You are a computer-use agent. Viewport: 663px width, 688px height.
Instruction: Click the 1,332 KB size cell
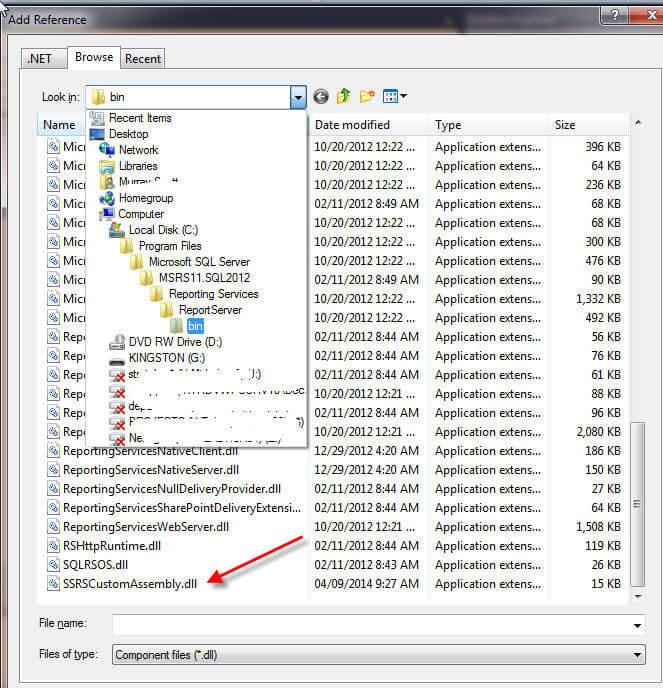(x=598, y=299)
